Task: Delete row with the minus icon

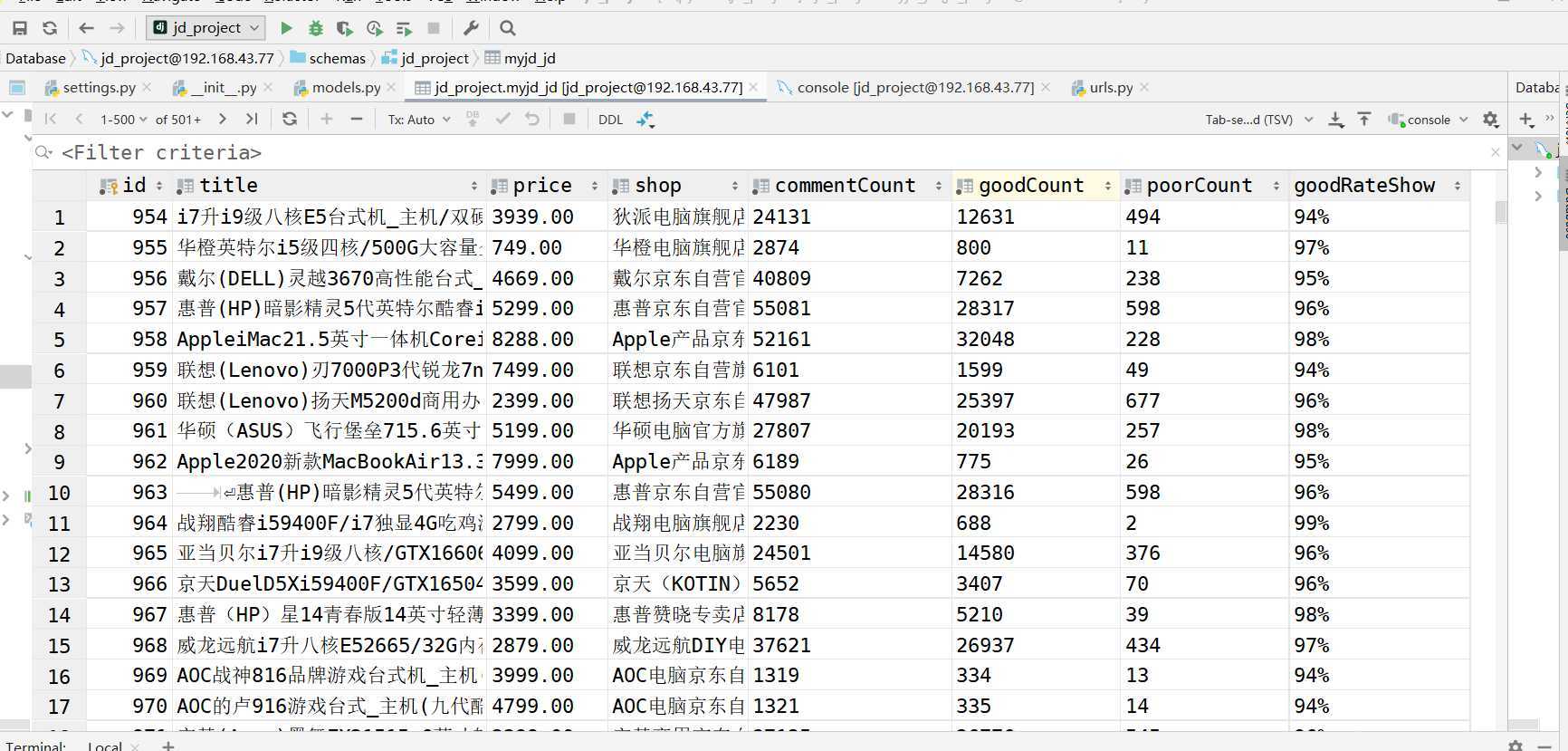Action: click(x=357, y=119)
